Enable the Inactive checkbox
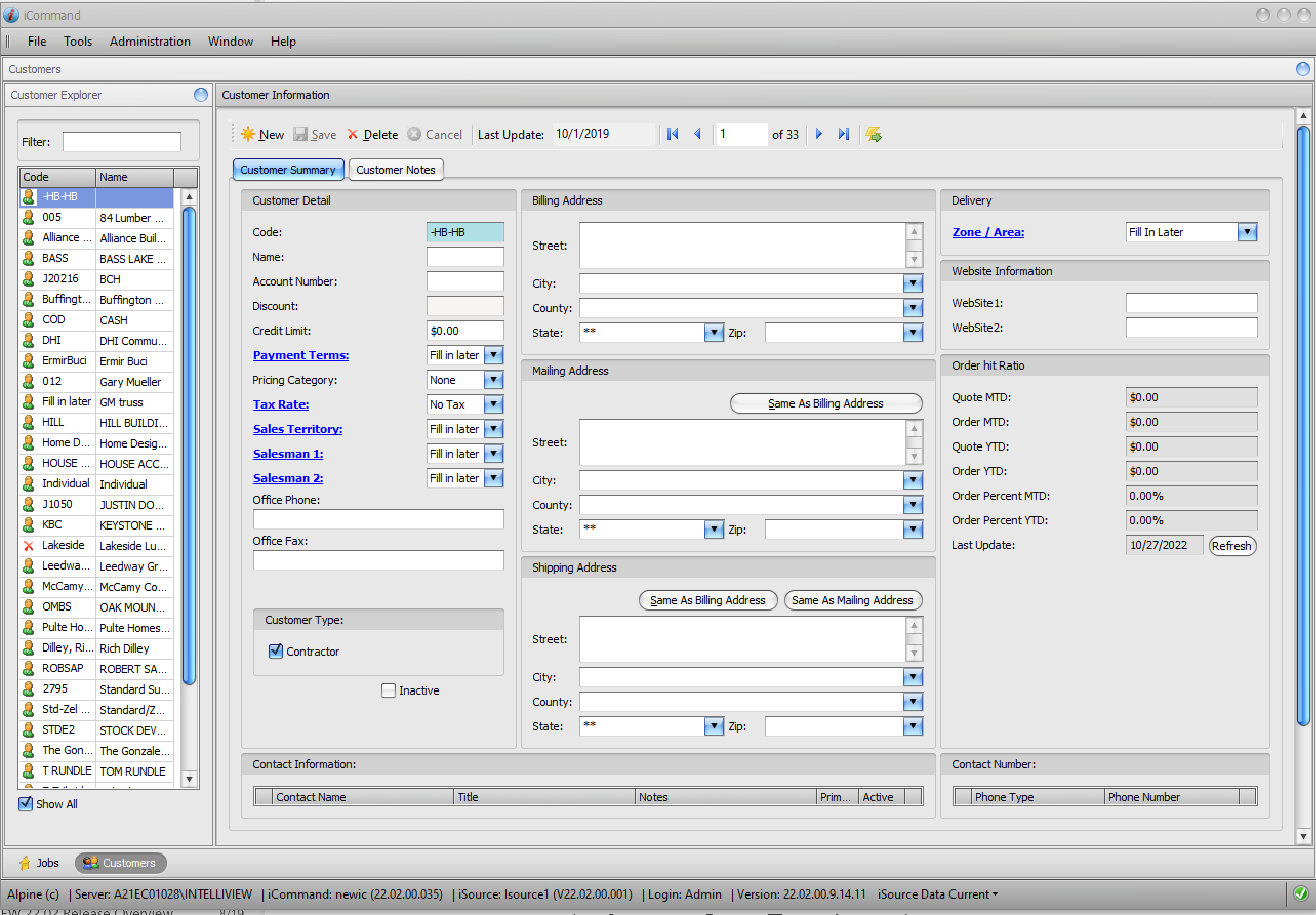This screenshot has height=915, width=1316. click(389, 690)
